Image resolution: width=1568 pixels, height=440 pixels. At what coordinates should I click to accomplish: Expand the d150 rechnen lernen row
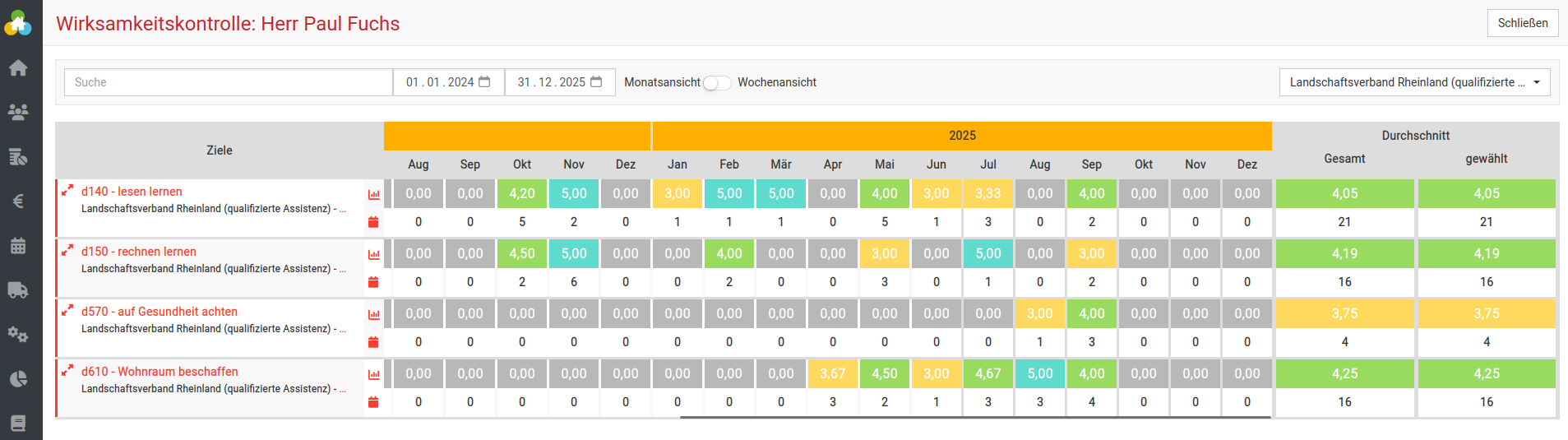(x=67, y=251)
